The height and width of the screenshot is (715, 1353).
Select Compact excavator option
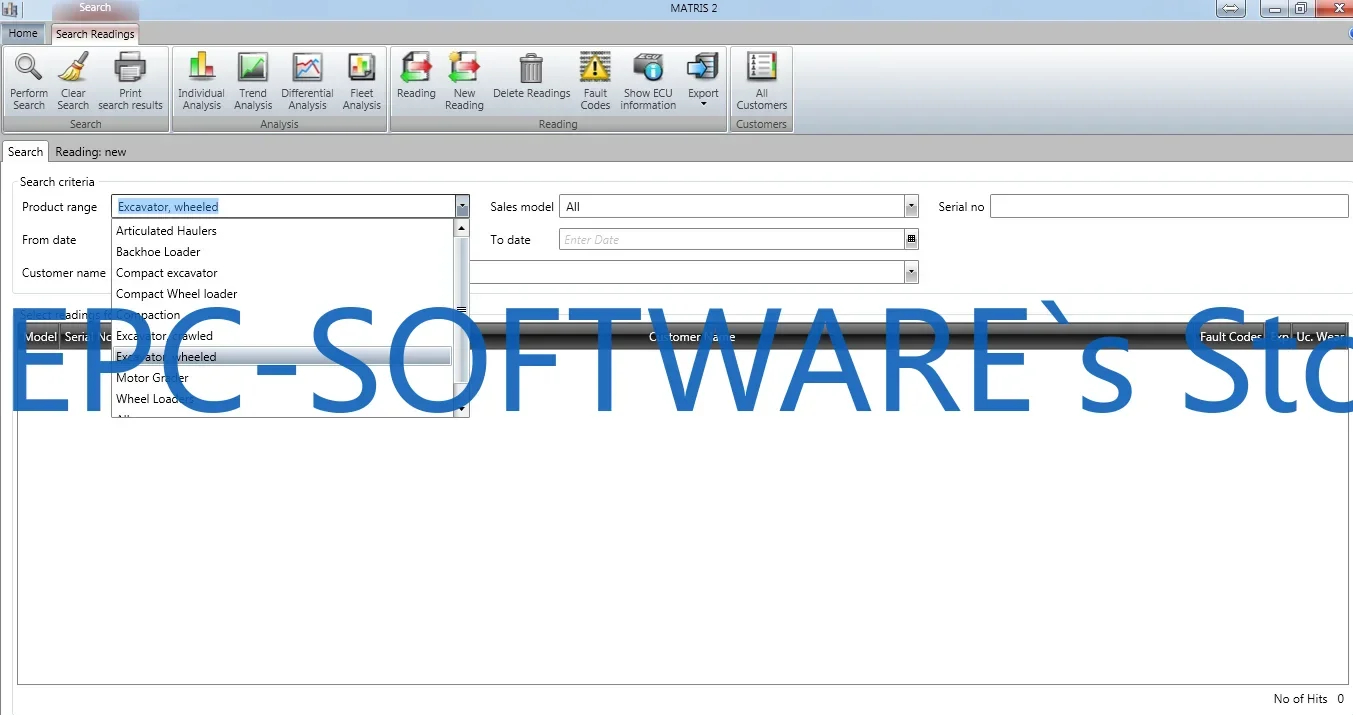283,273
